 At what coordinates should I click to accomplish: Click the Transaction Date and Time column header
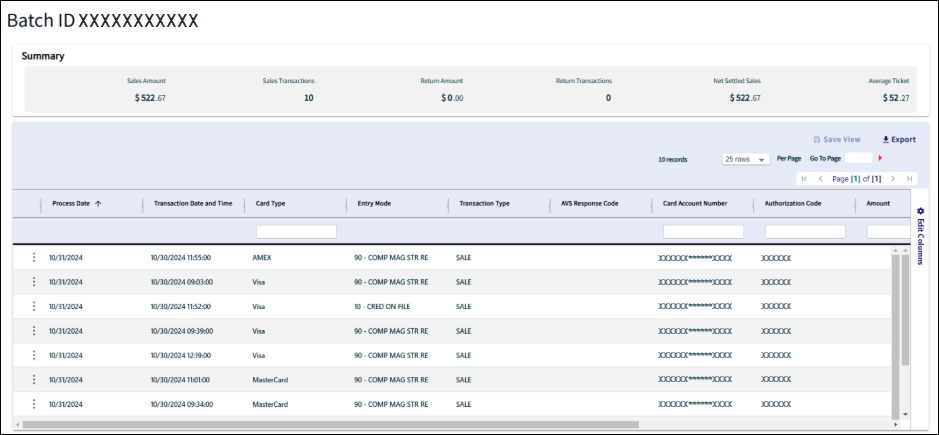(193, 203)
